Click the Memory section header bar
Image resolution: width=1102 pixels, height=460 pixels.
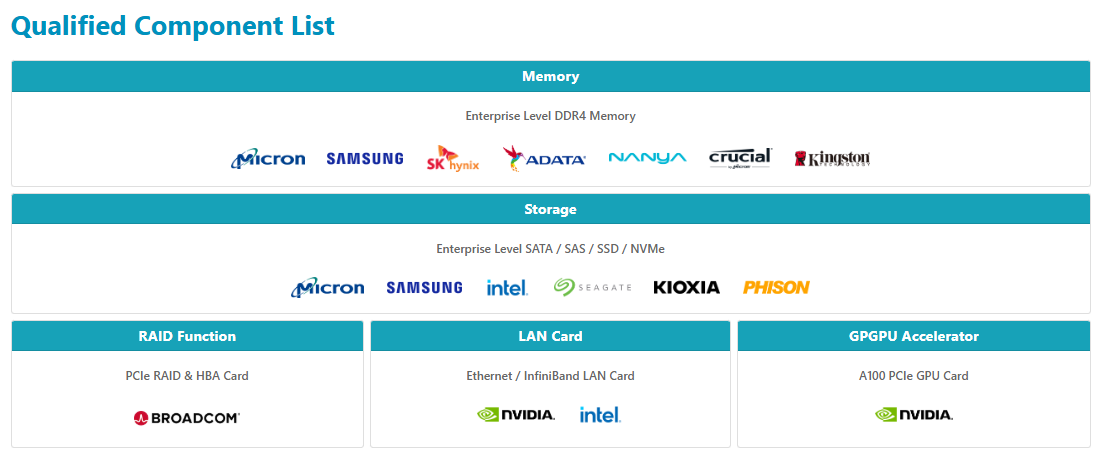[x=550, y=77]
